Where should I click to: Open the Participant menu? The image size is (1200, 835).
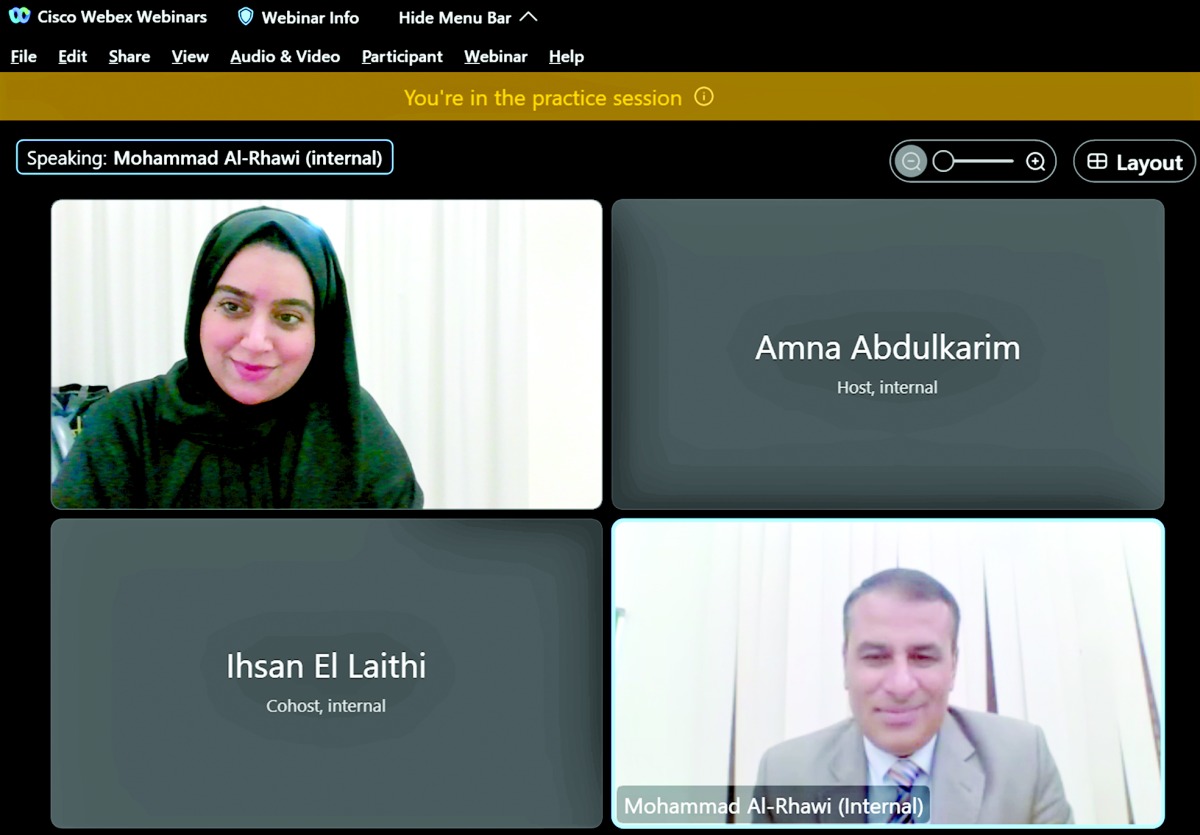pos(402,57)
